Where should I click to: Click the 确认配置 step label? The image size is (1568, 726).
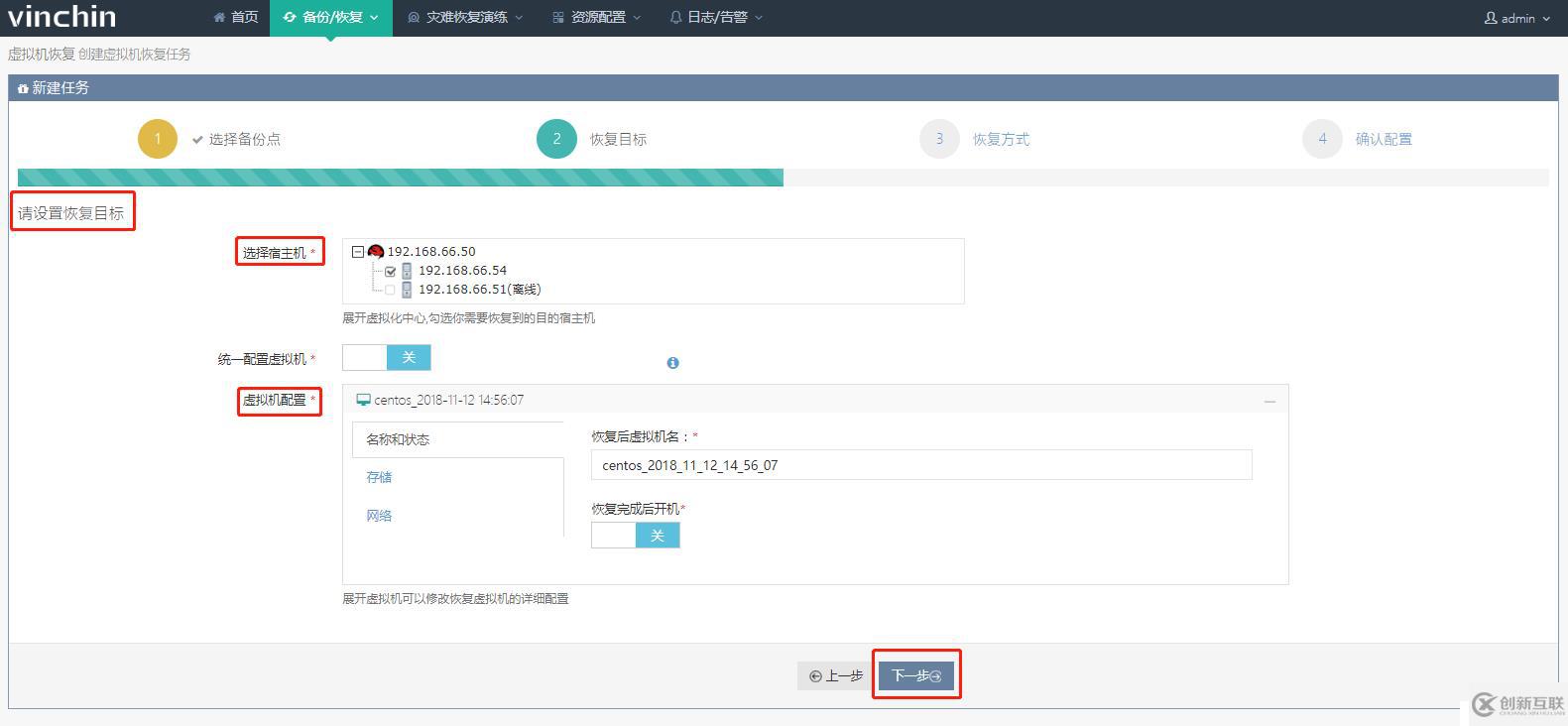[x=1384, y=139]
